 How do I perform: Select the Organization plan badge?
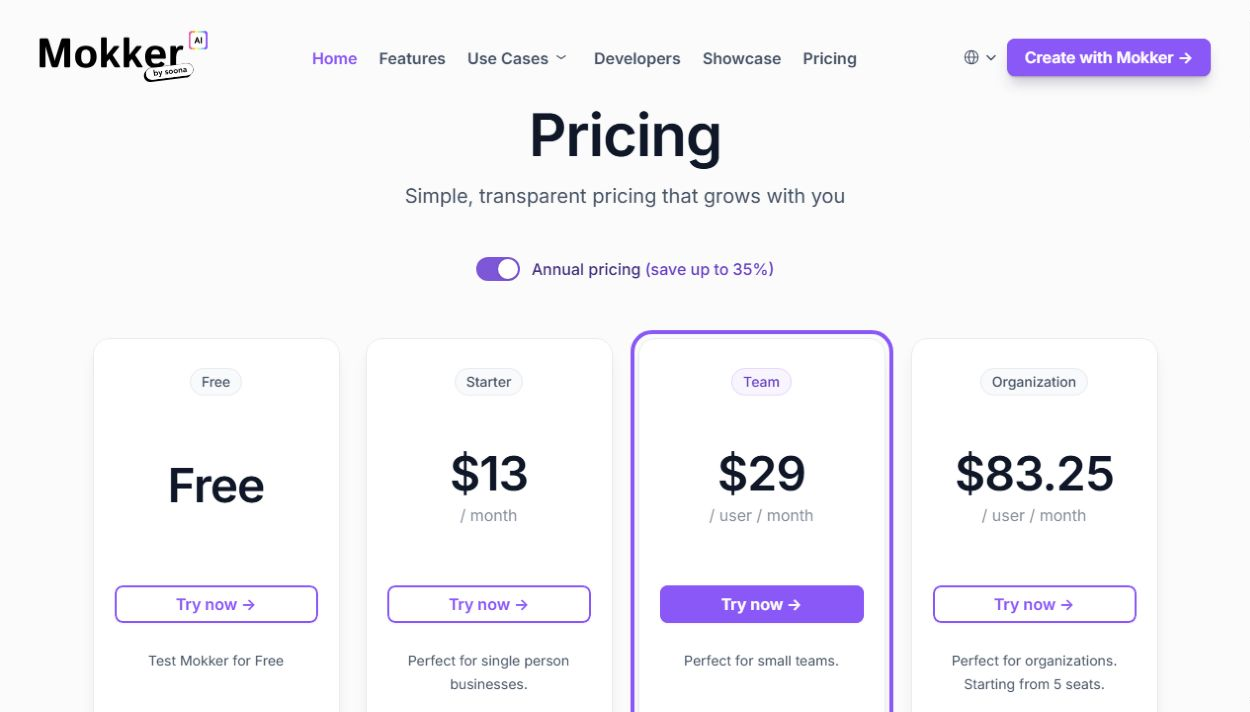click(x=1034, y=382)
